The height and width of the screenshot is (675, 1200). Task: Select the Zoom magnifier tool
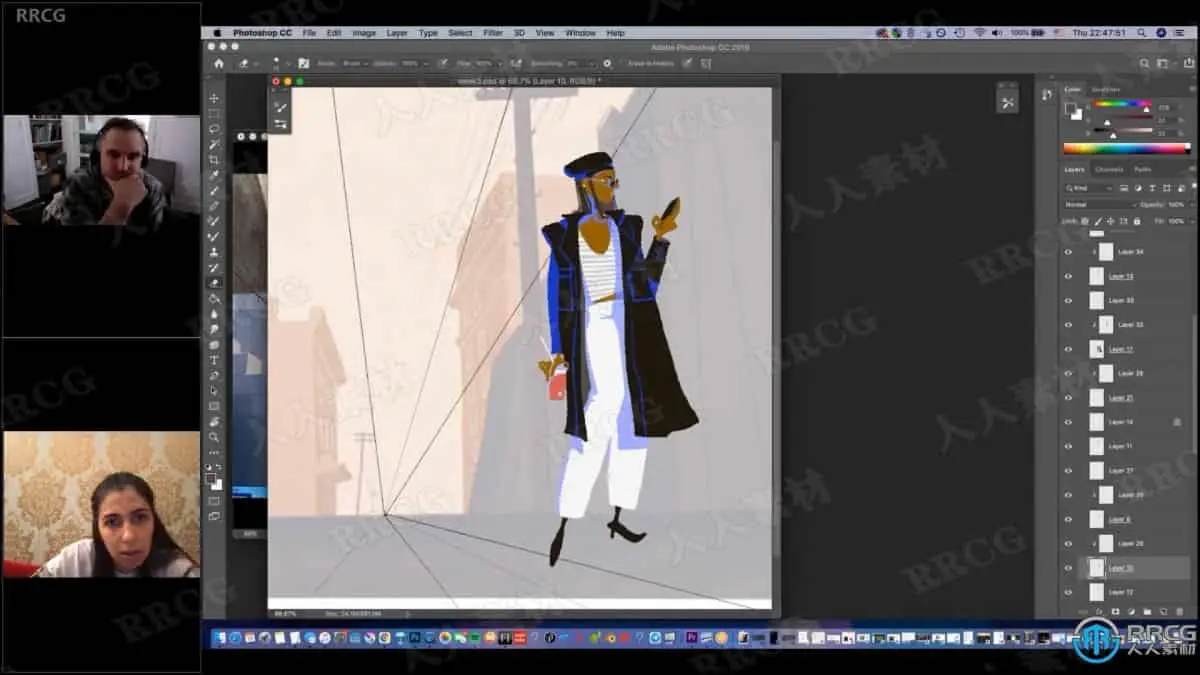point(214,437)
